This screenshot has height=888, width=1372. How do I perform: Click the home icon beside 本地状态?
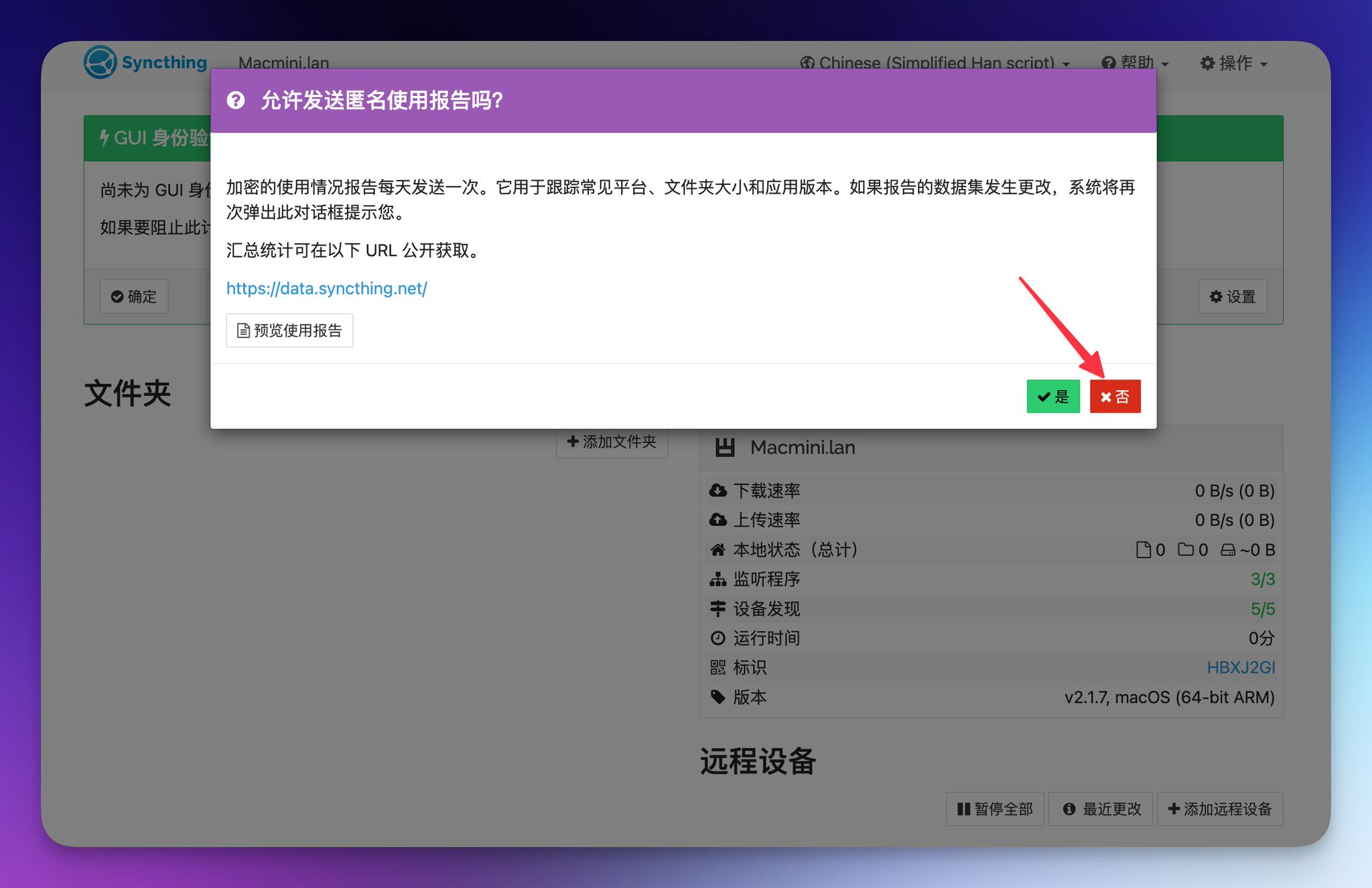click(x=717, y=550)
